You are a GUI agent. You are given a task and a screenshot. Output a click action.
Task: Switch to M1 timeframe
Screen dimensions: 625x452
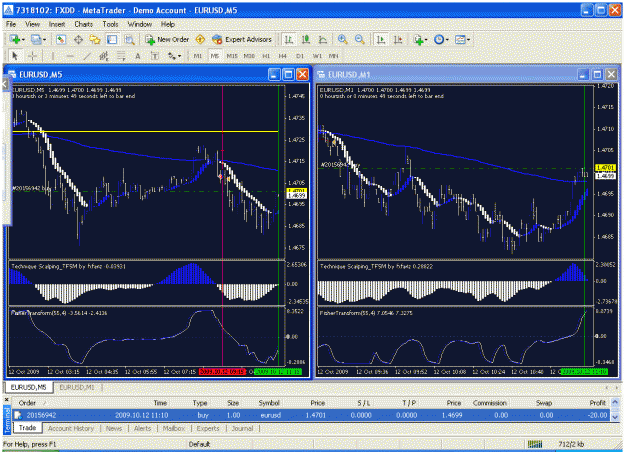[198, 56]
